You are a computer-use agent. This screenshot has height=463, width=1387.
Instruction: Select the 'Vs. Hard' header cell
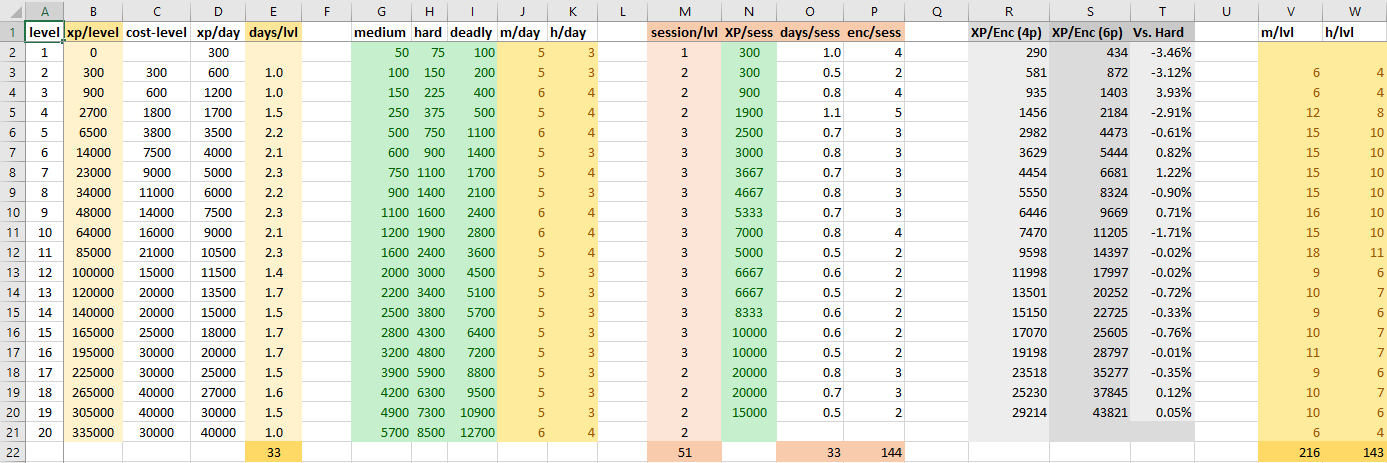coord(1161,32)
